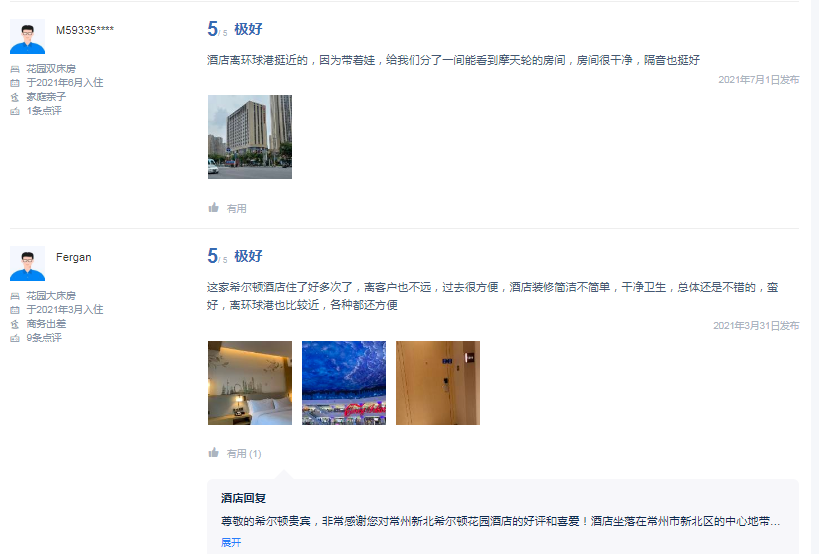
Task: Click the thumbs-up icon on M59335's review
Action: 213,208
